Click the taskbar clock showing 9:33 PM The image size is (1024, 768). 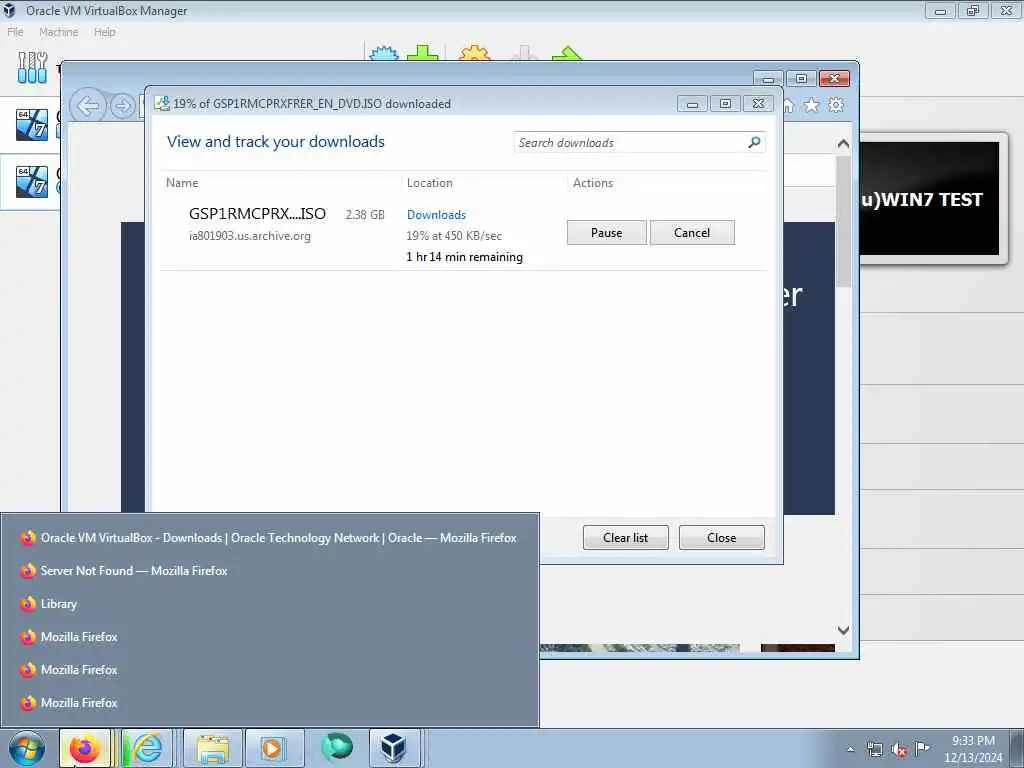coord(973,749)
